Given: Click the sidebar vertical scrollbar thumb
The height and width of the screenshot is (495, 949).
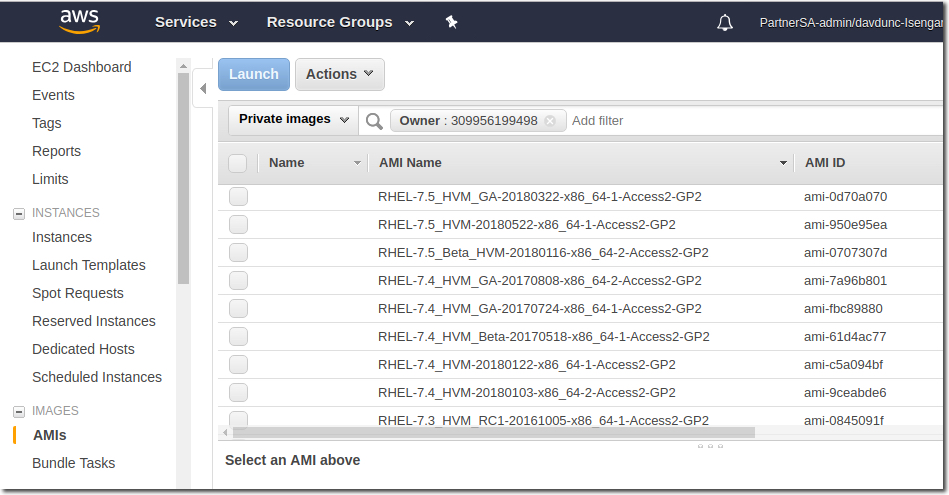Looking at the screenshot, I should (x=183, y=178).
